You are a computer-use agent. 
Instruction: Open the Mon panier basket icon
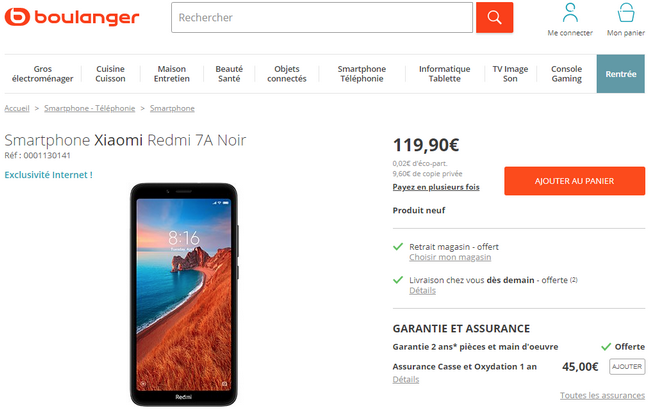626,20
